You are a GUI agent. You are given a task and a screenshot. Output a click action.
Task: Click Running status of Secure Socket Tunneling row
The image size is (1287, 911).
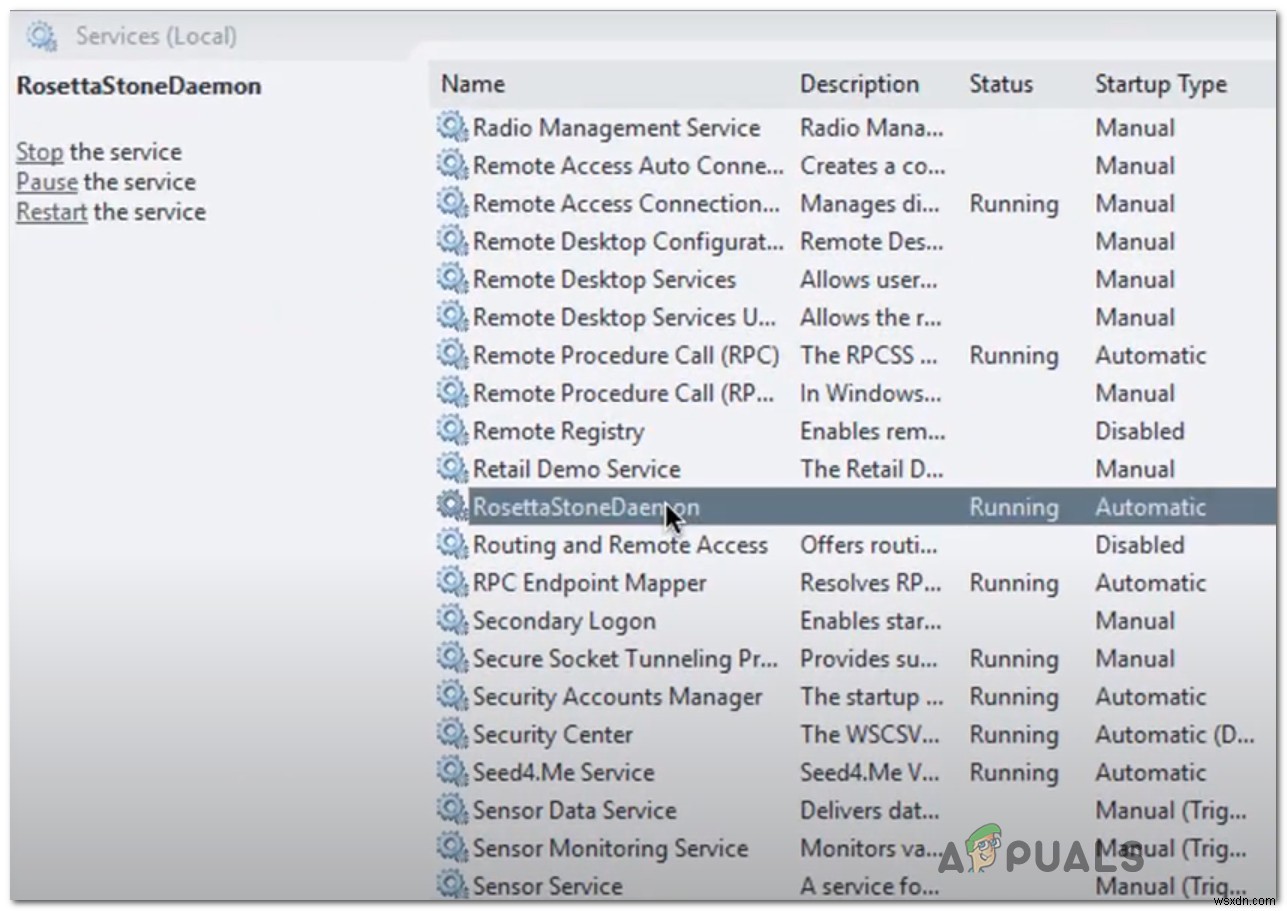point(1013,659)
